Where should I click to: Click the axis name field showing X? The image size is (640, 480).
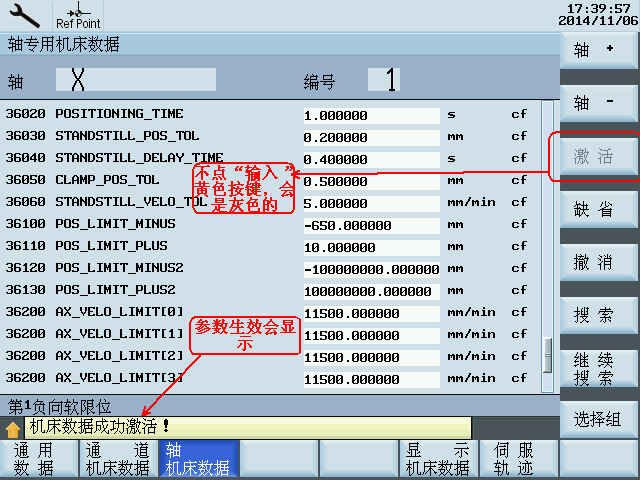click(x=136, y=80)
